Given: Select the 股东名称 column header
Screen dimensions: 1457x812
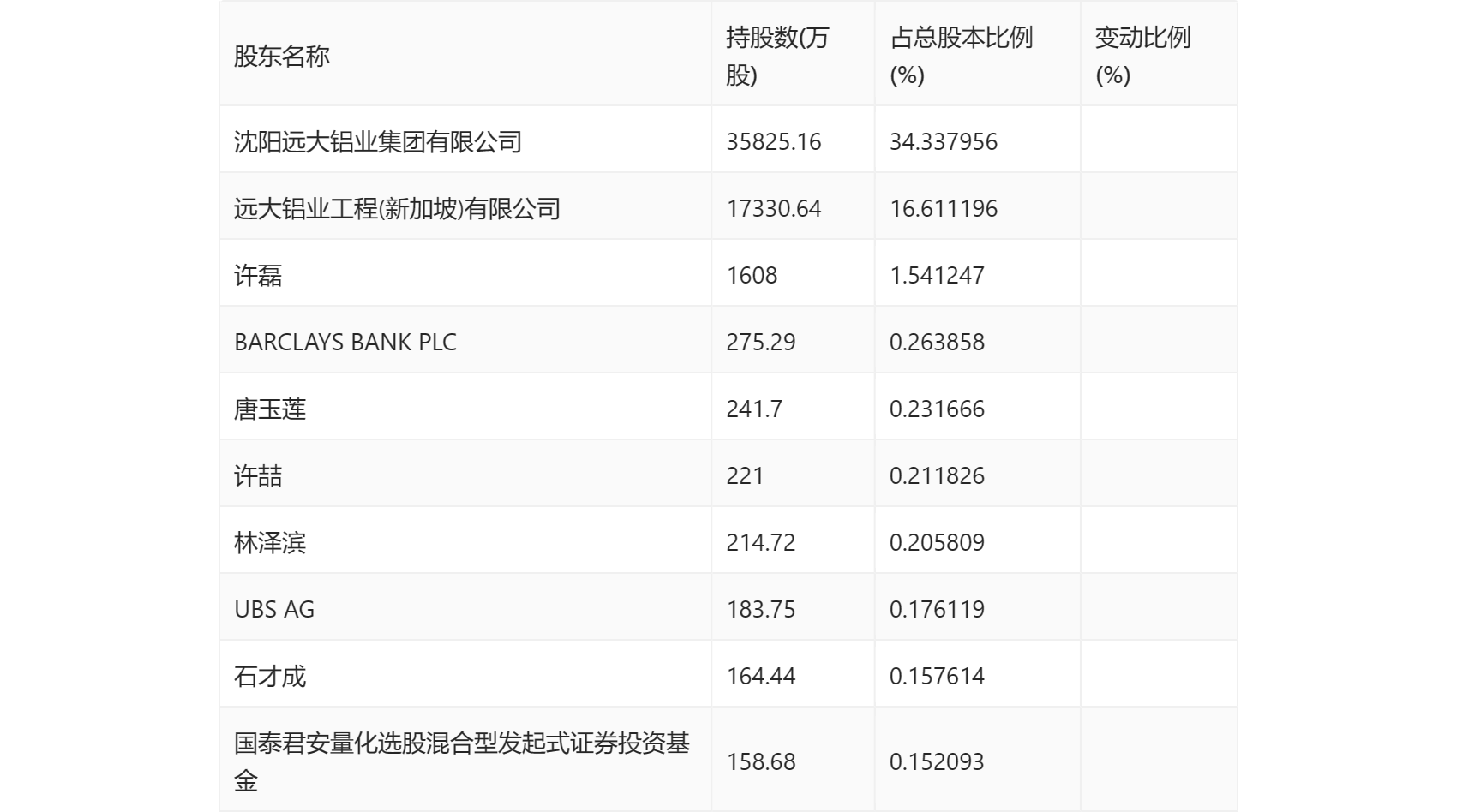Looking at the screenshot, I should [x=282, y=57].
